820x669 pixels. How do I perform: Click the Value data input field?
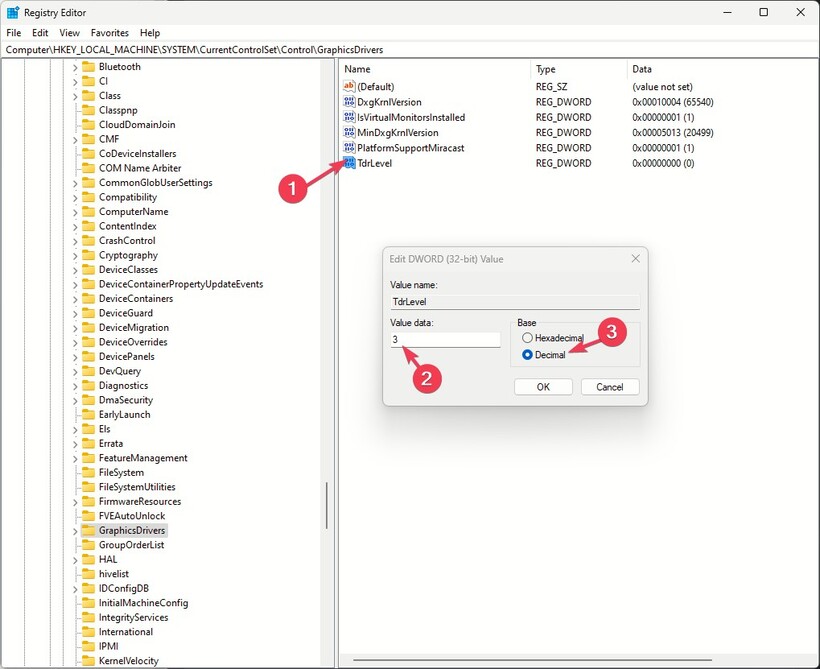click(445, 340)
